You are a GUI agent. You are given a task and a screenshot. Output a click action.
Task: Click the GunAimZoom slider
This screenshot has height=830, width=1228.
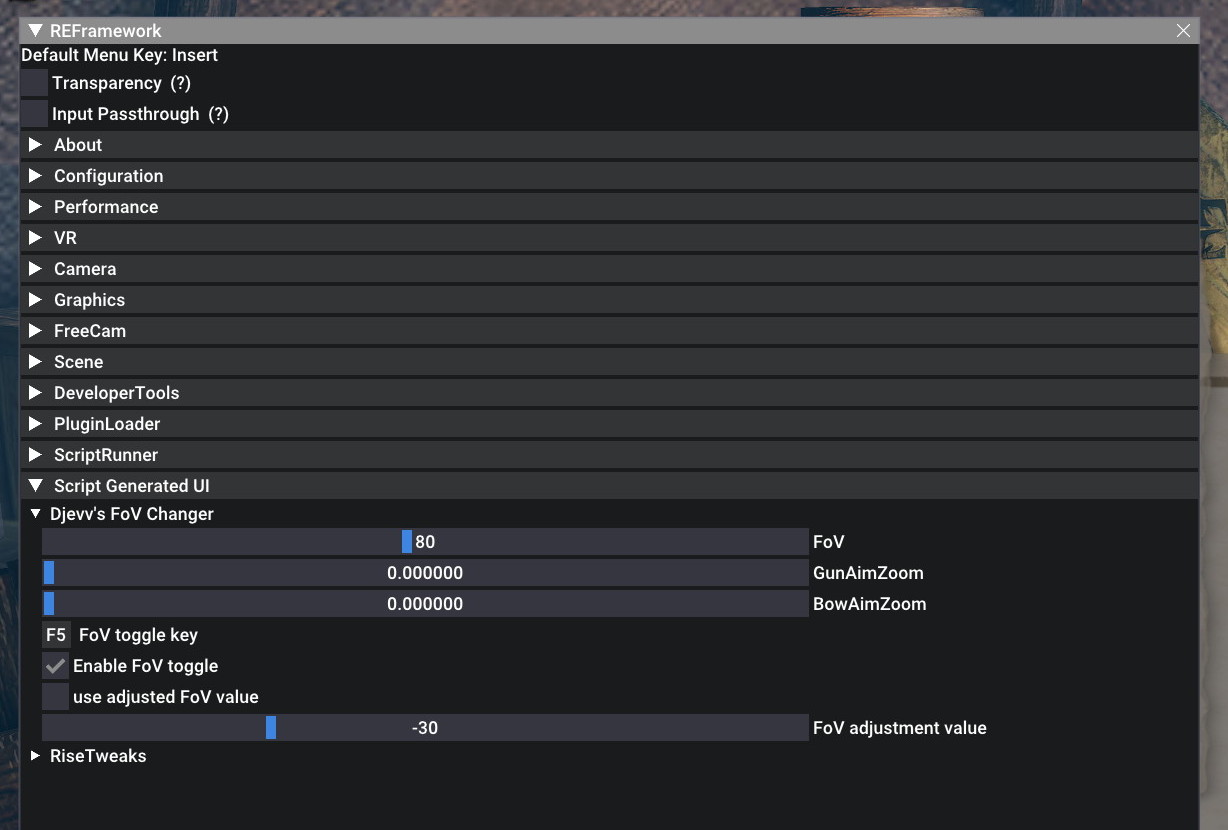[x=425, y=573]
